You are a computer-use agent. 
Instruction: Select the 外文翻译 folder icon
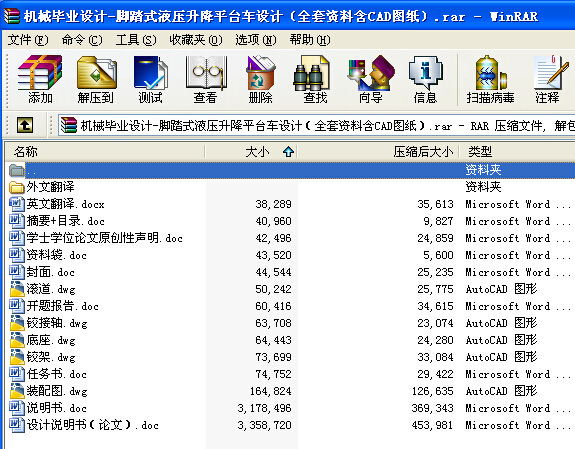(17, 187)
